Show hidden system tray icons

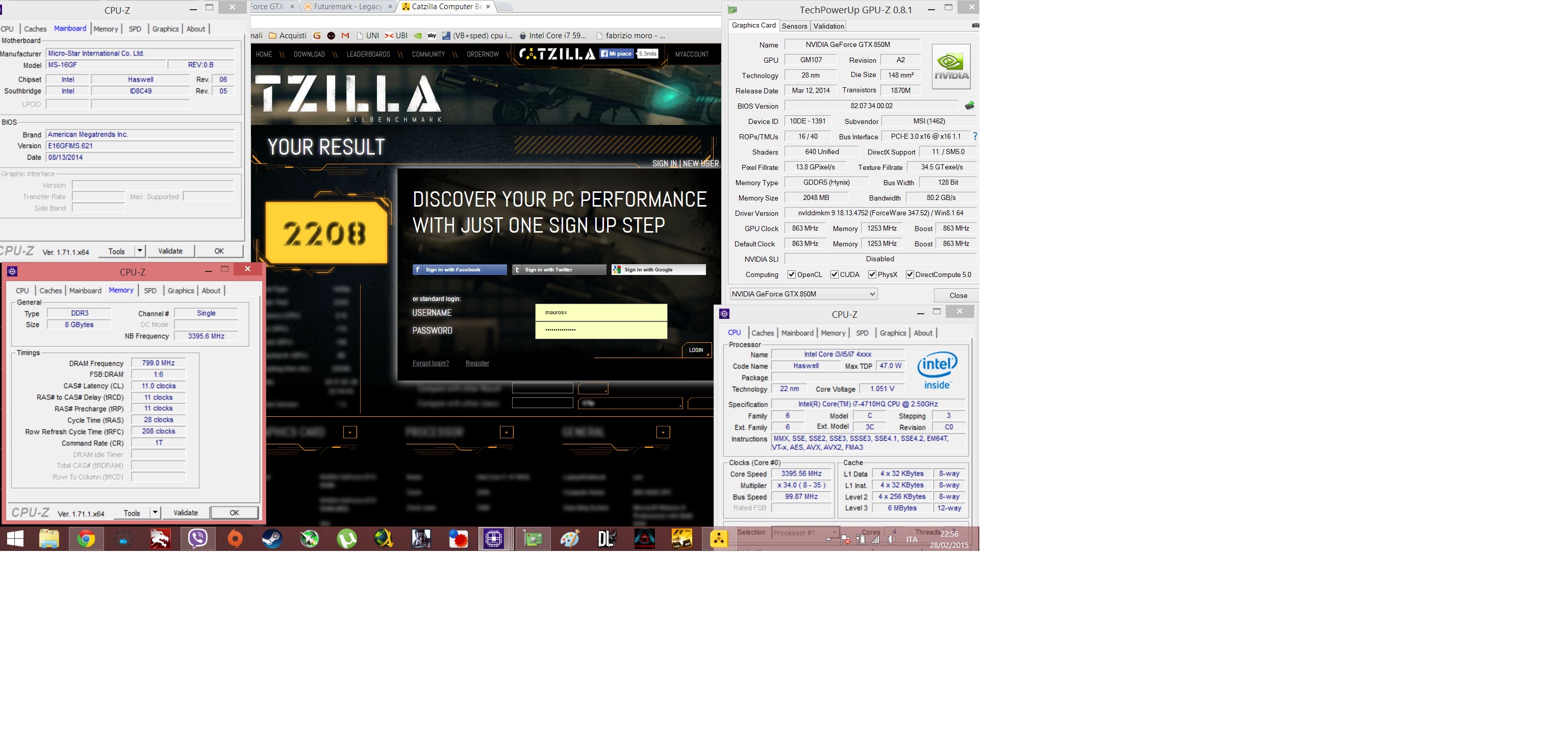[828, 539]
